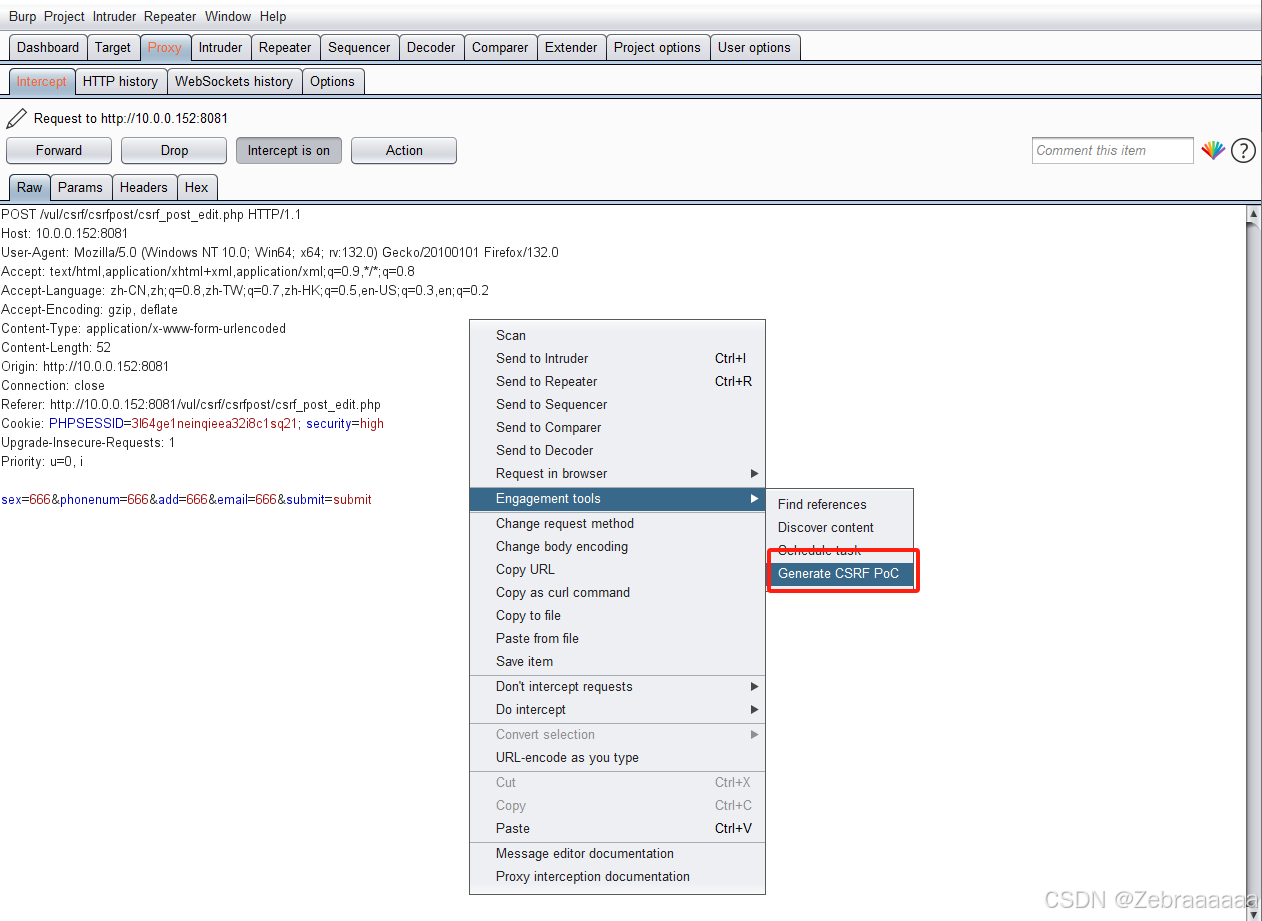The image size is (1262, 921).
Task: Open the Comparer tab
Action: [x=500, y=47]
